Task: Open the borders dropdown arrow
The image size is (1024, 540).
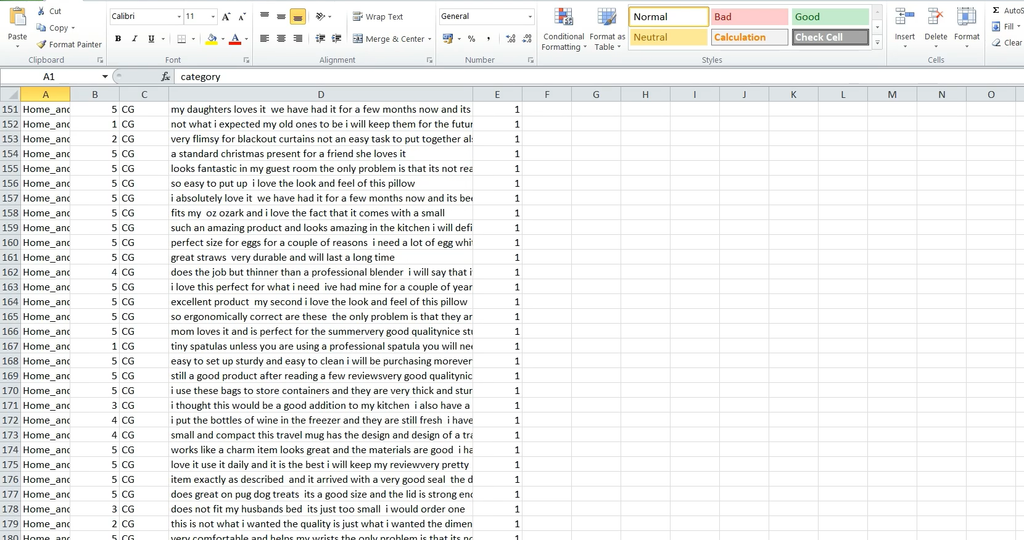Action: [x=193, y=39]
